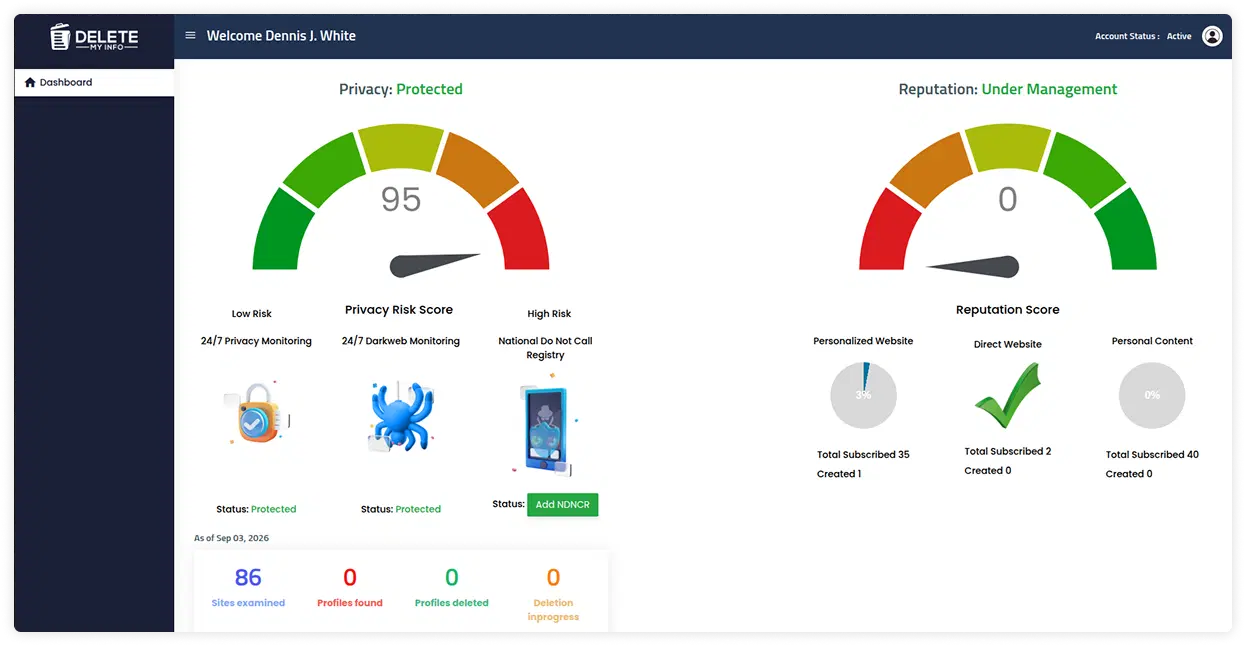1246x646 pixels.
Task: Click the phone Do Not Call Registry icon
Action: 546,426
